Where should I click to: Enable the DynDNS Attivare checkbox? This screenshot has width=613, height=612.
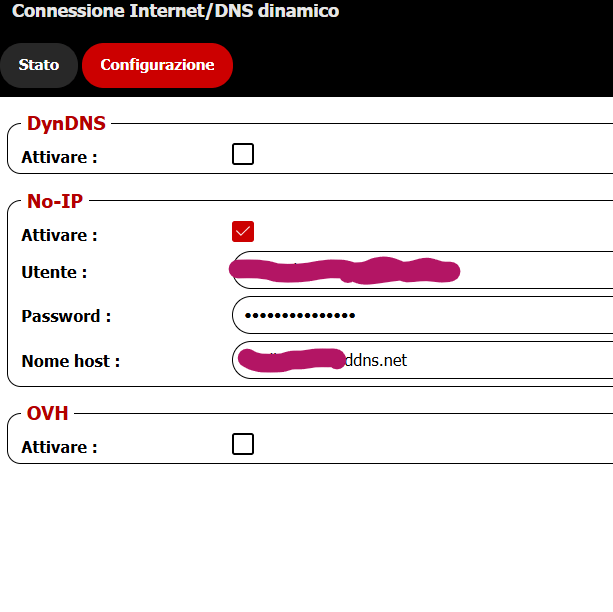[243, 154]
